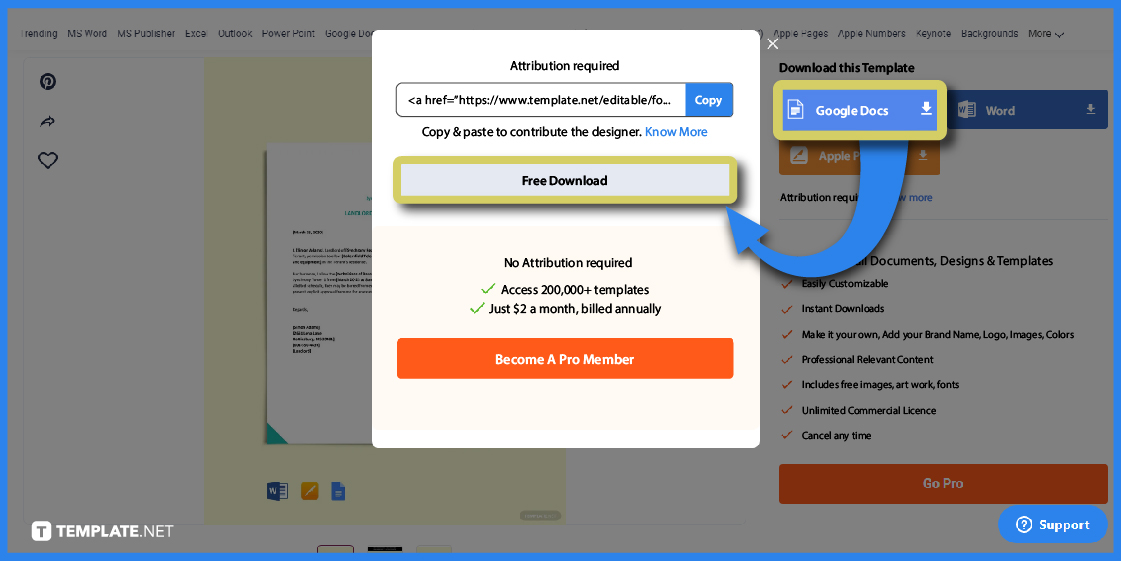Expand the More menu in navigation
This screenshot has width=1121, height=561.
pos(1046,34)
